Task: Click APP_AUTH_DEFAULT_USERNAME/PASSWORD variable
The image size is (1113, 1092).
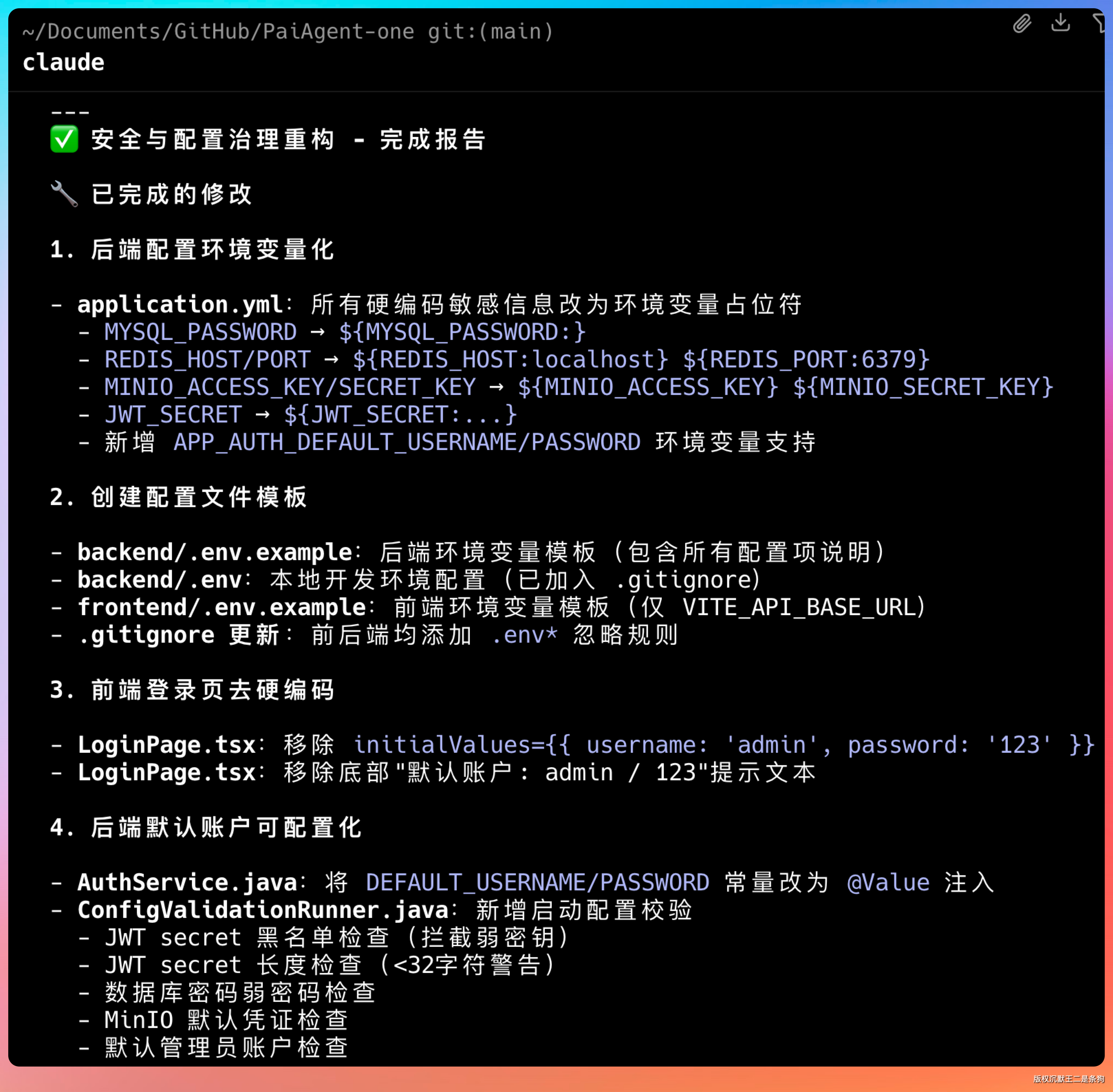Action: 407,442
